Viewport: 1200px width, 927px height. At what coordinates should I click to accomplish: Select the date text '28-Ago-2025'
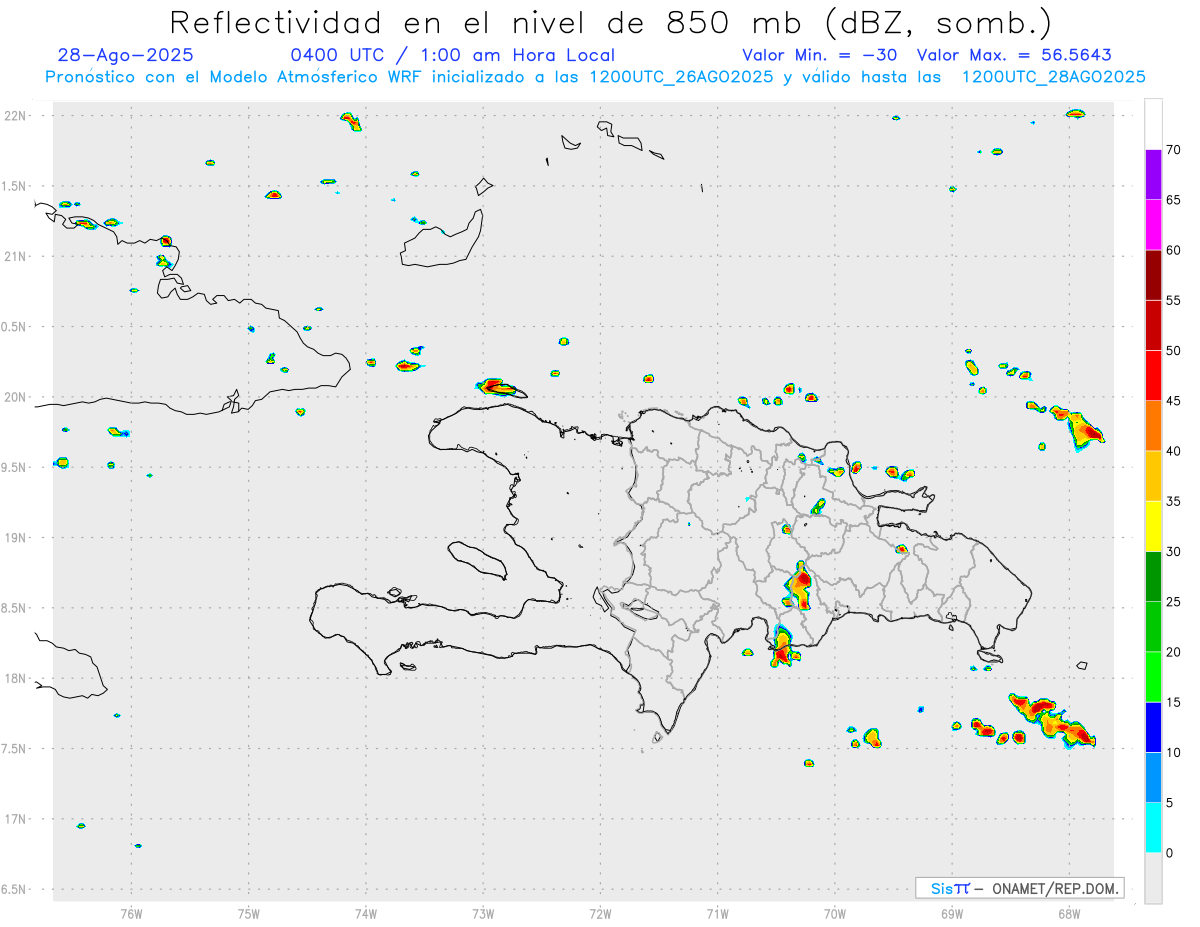pyautogui.click(x=126, y=55)
